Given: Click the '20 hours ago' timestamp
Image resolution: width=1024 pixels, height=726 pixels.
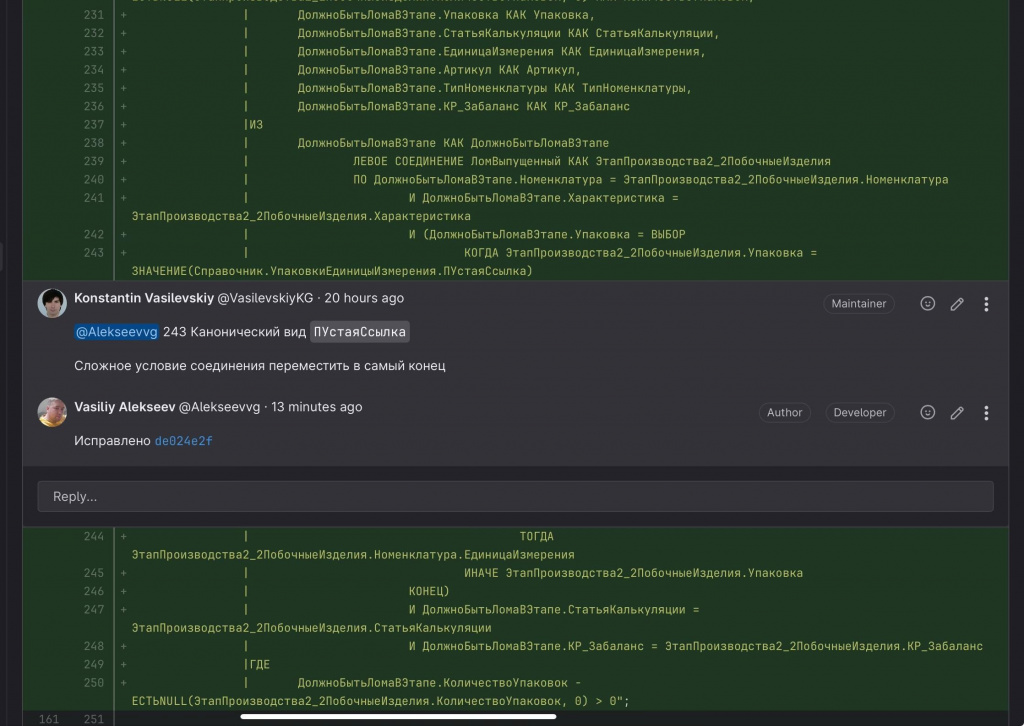Looking at the screenshot, I should (364, 298).
